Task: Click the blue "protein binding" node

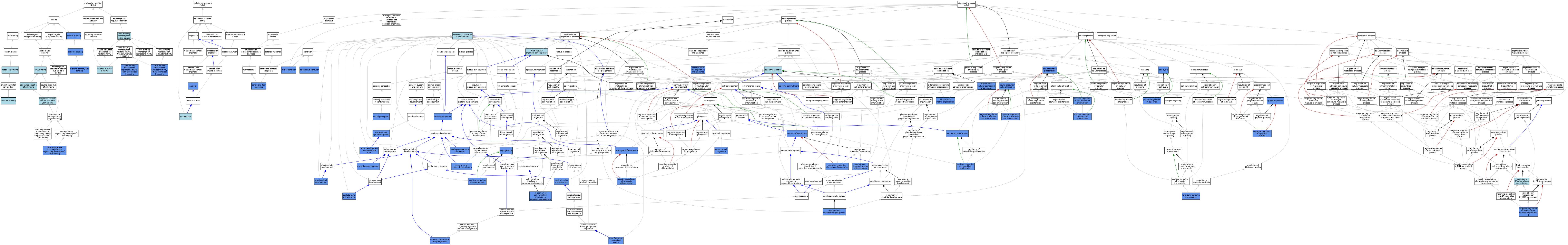Action: coord(74,36)
